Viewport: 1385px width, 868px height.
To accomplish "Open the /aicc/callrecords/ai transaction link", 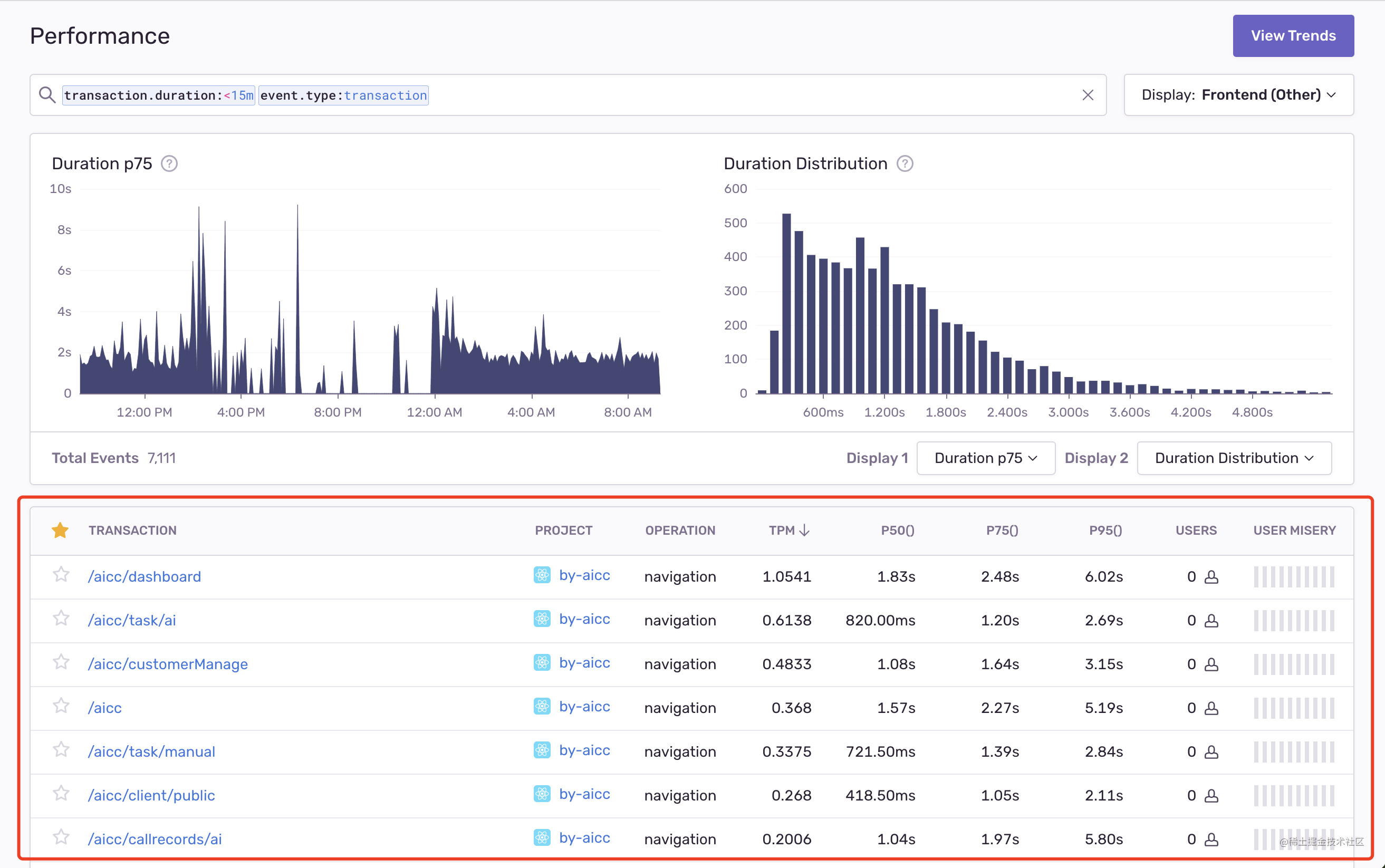I will tap(155, 840).
